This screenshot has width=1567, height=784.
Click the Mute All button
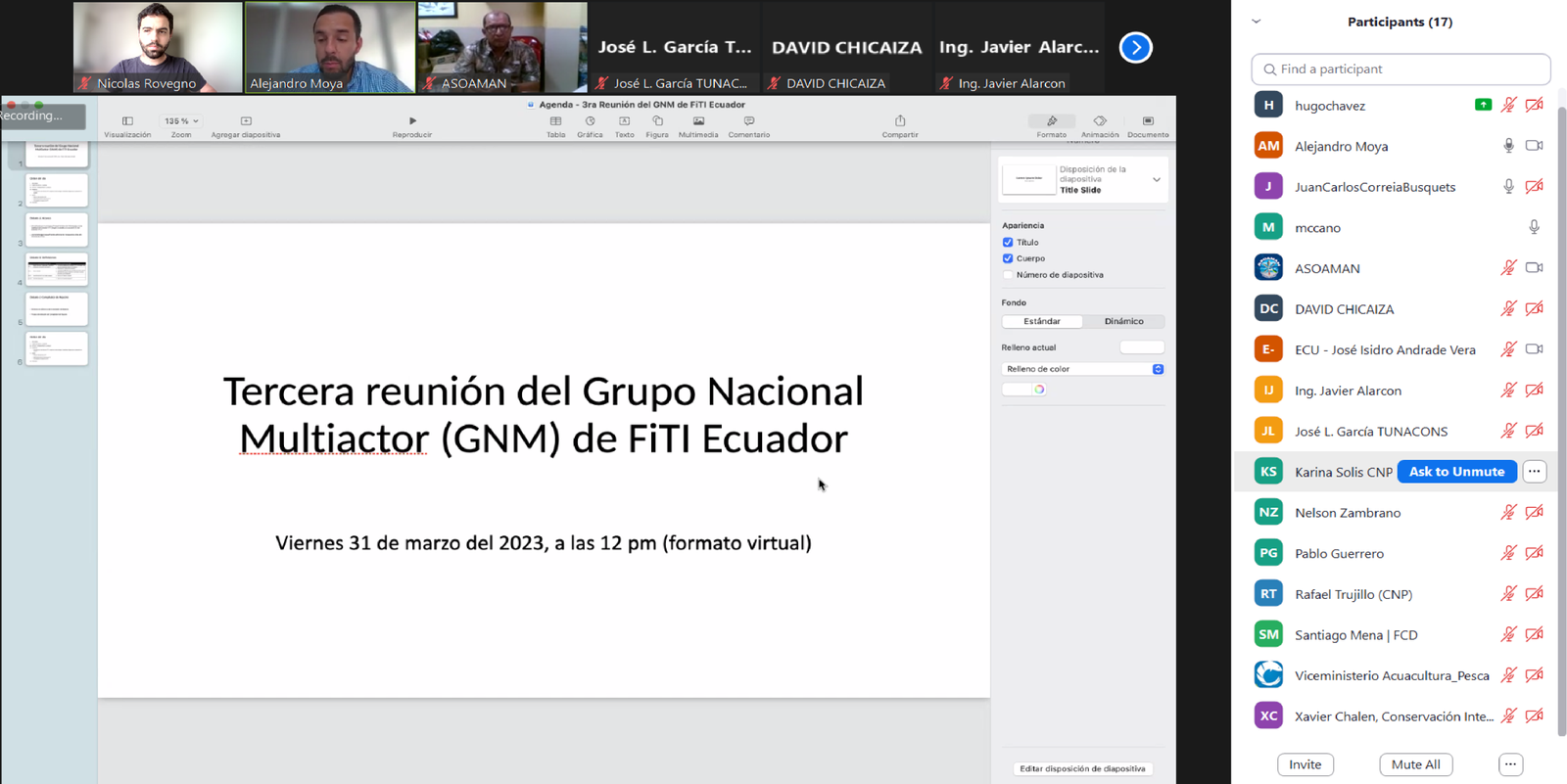point(1415,764)
